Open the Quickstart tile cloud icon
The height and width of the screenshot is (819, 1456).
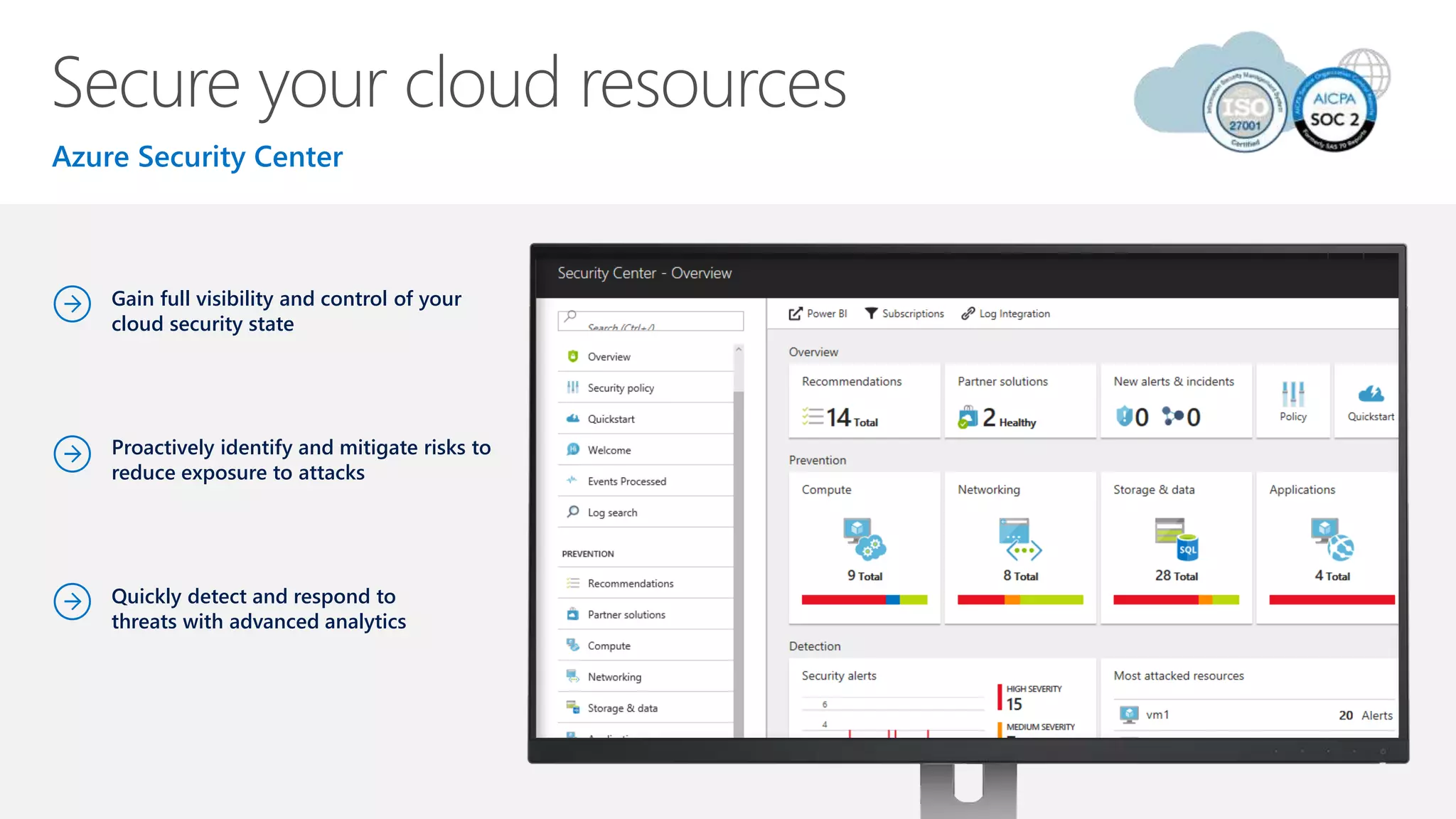click(1371, 394)
